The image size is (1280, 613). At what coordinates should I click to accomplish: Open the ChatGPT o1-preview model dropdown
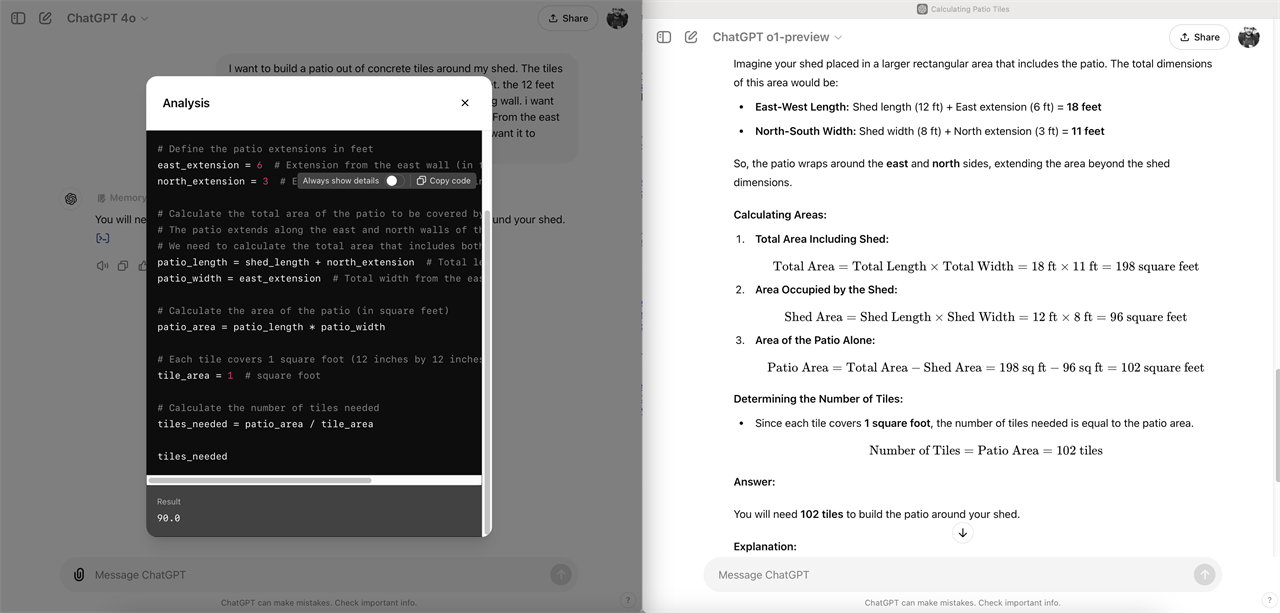click(x=777, y=37)
